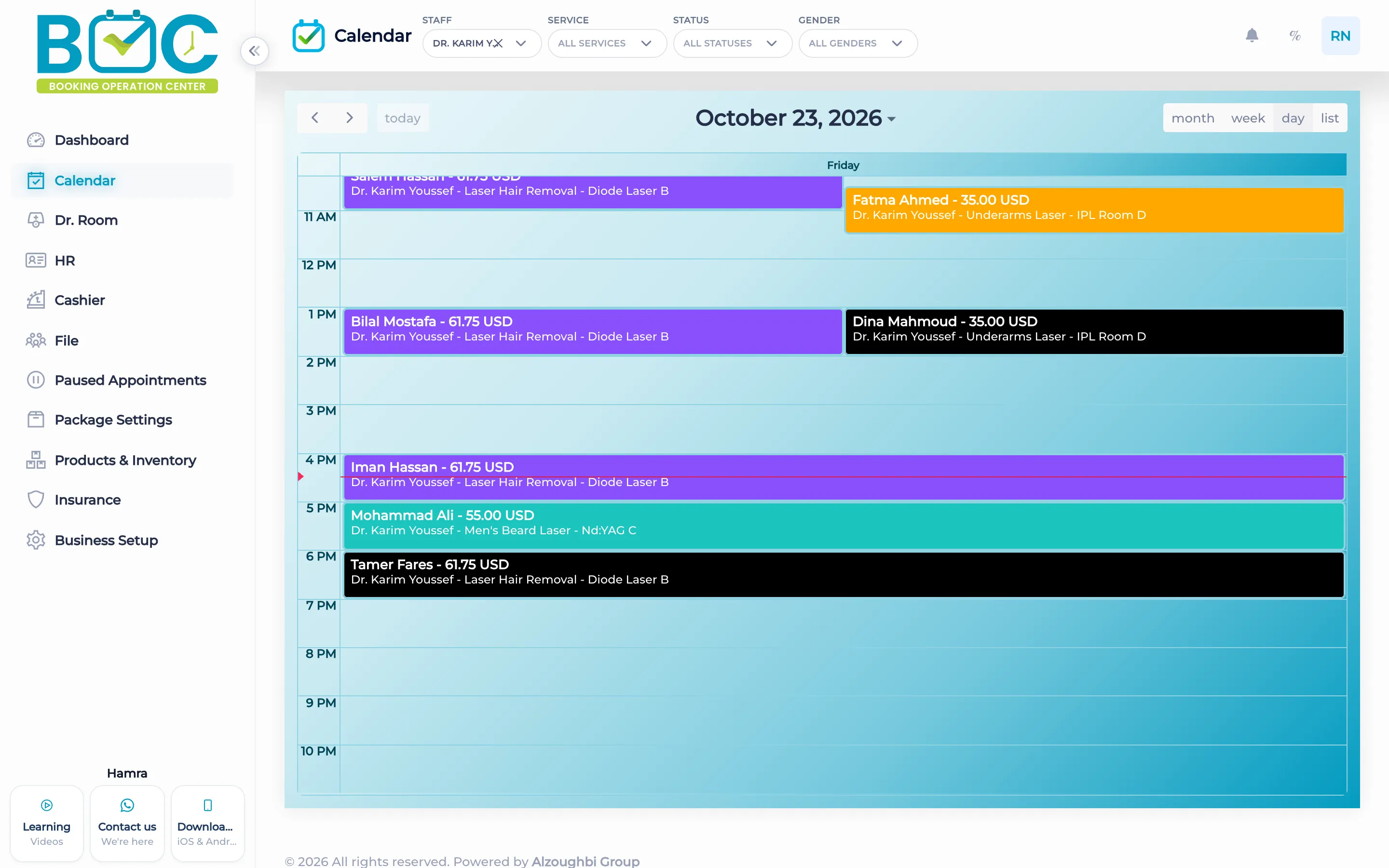1389x868 pixels.
Task: Open the All Statuses dropdown
Action: [x=733, y=43]
